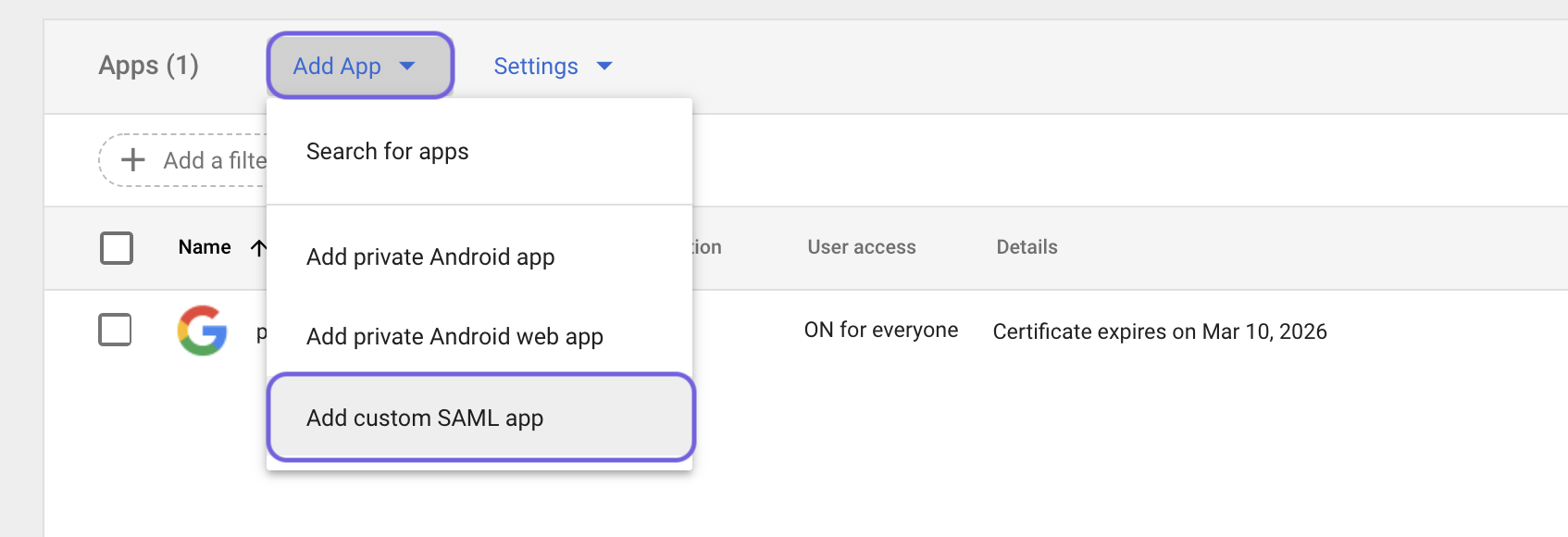This screenshot has height=537, width=1568.
Task: Click the Google logo icon in the app row
Action: 202,331
